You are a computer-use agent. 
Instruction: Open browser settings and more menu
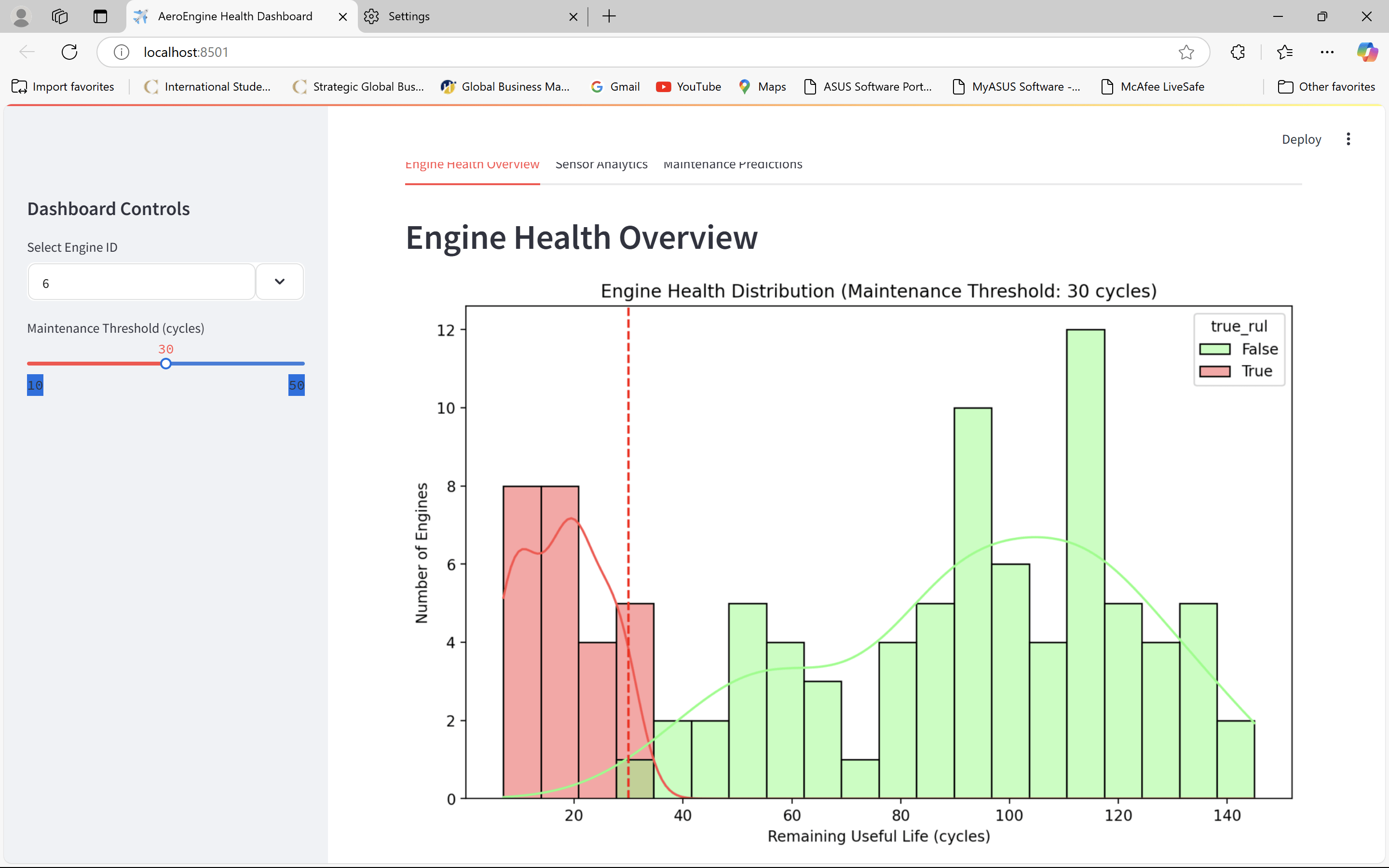[x=1327, y=52]
